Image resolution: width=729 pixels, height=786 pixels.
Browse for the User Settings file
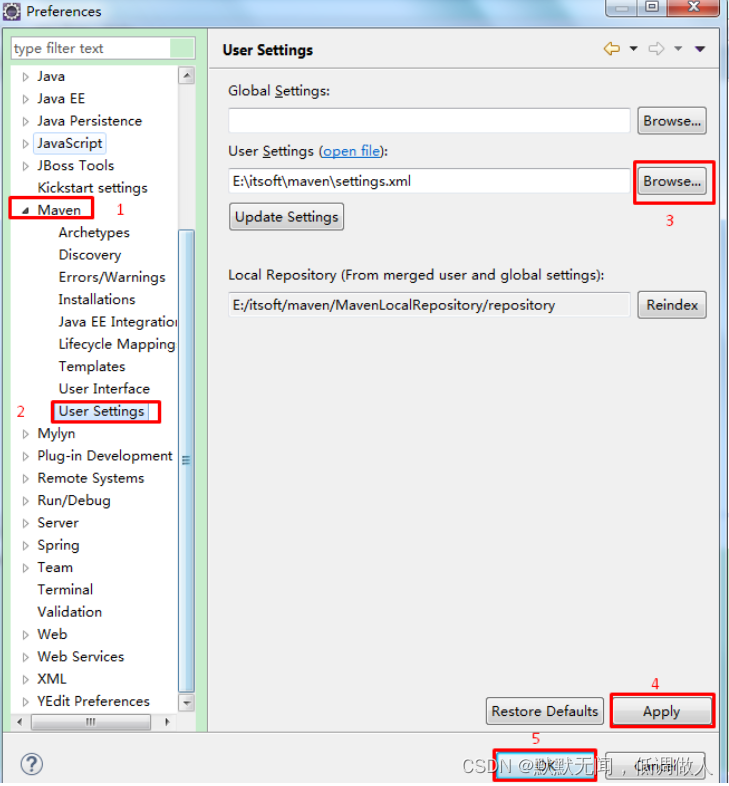(672, 181)
